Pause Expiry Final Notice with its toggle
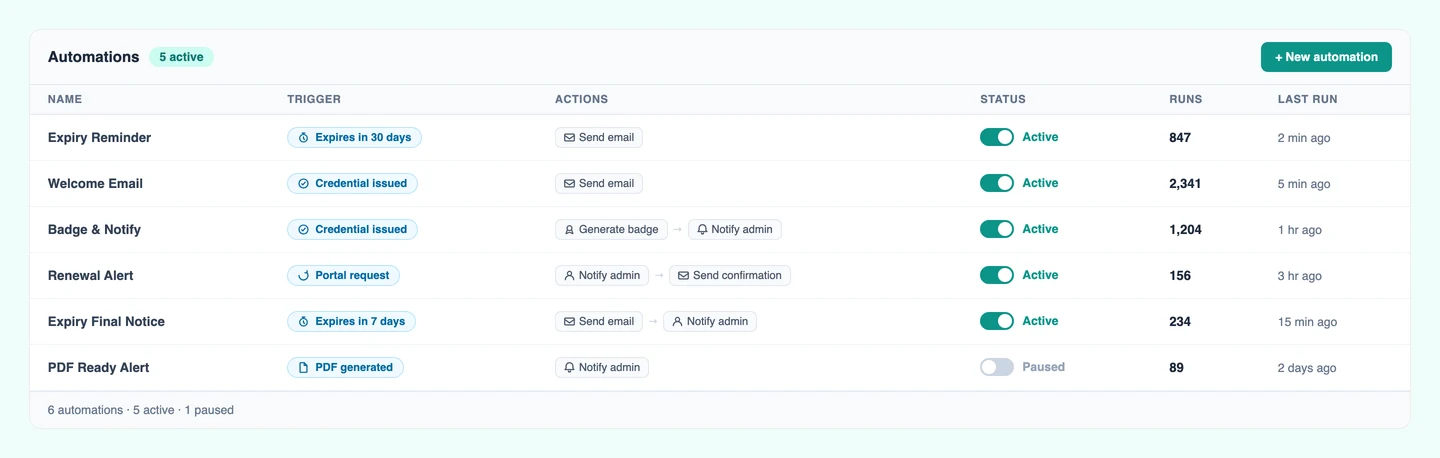Viewport: 1440px width, 458px height. point(997,322)
